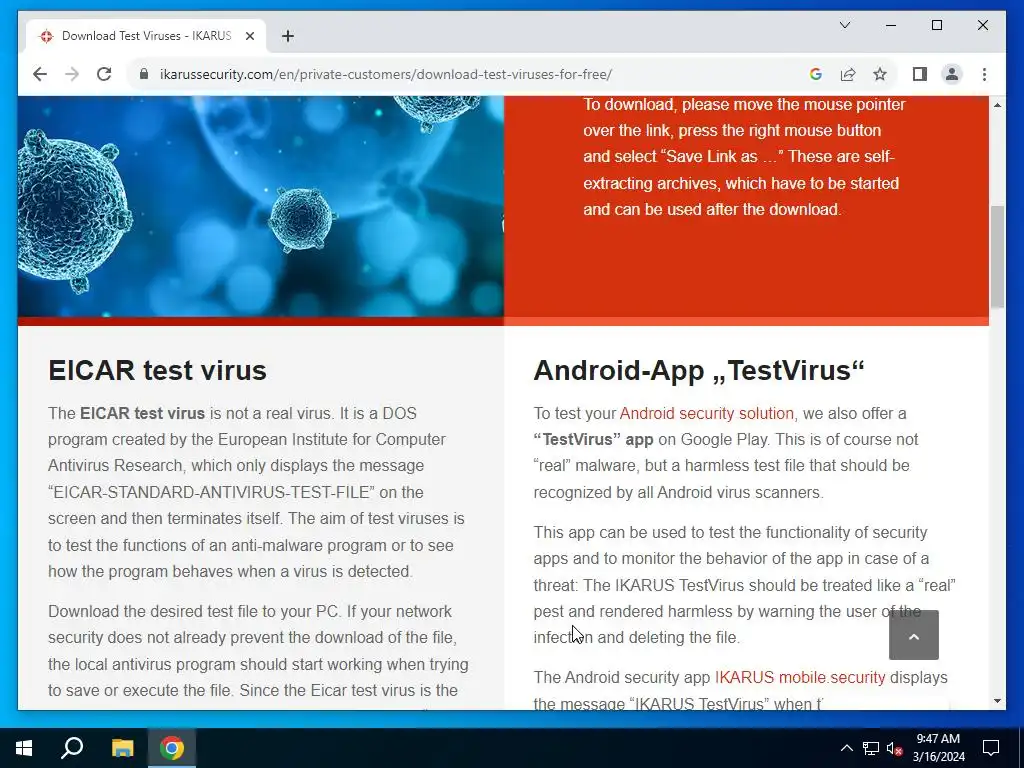Viewport: 1024px width, 768px height.
Task: Open the Android security solution link
Action: pyautogui.click(x=707, y=413)
